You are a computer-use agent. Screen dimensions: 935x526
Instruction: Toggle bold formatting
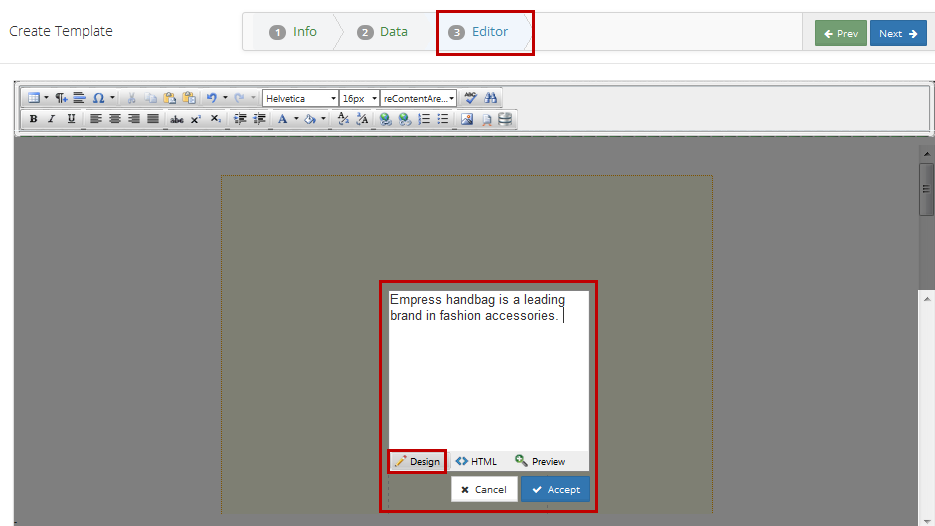[x=33, y=119]
